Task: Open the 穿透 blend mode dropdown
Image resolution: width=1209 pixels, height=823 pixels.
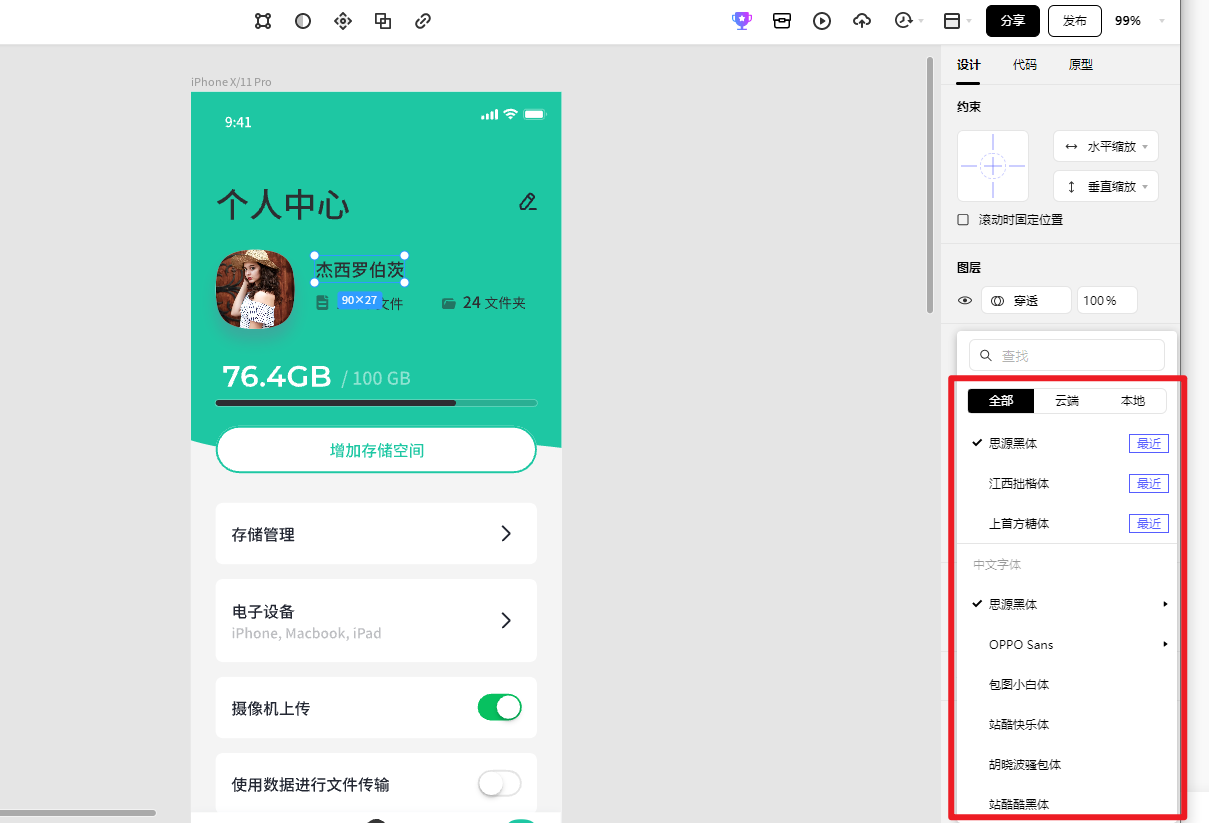Action: pos(1026,300)
